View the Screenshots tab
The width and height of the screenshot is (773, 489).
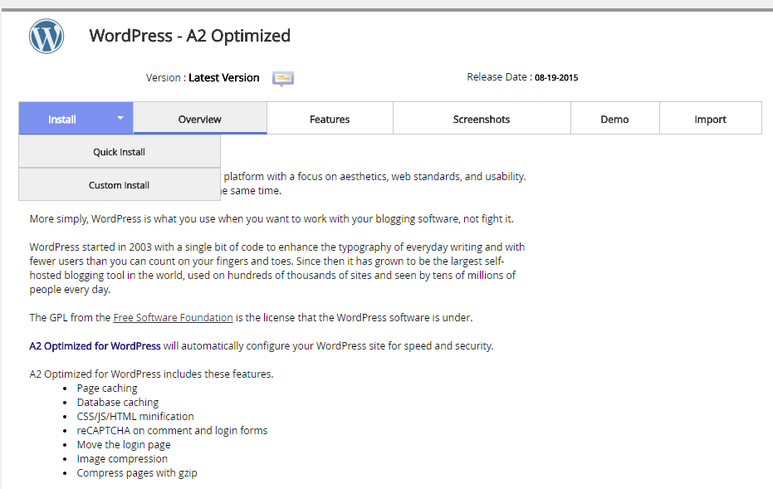(481, 119)
